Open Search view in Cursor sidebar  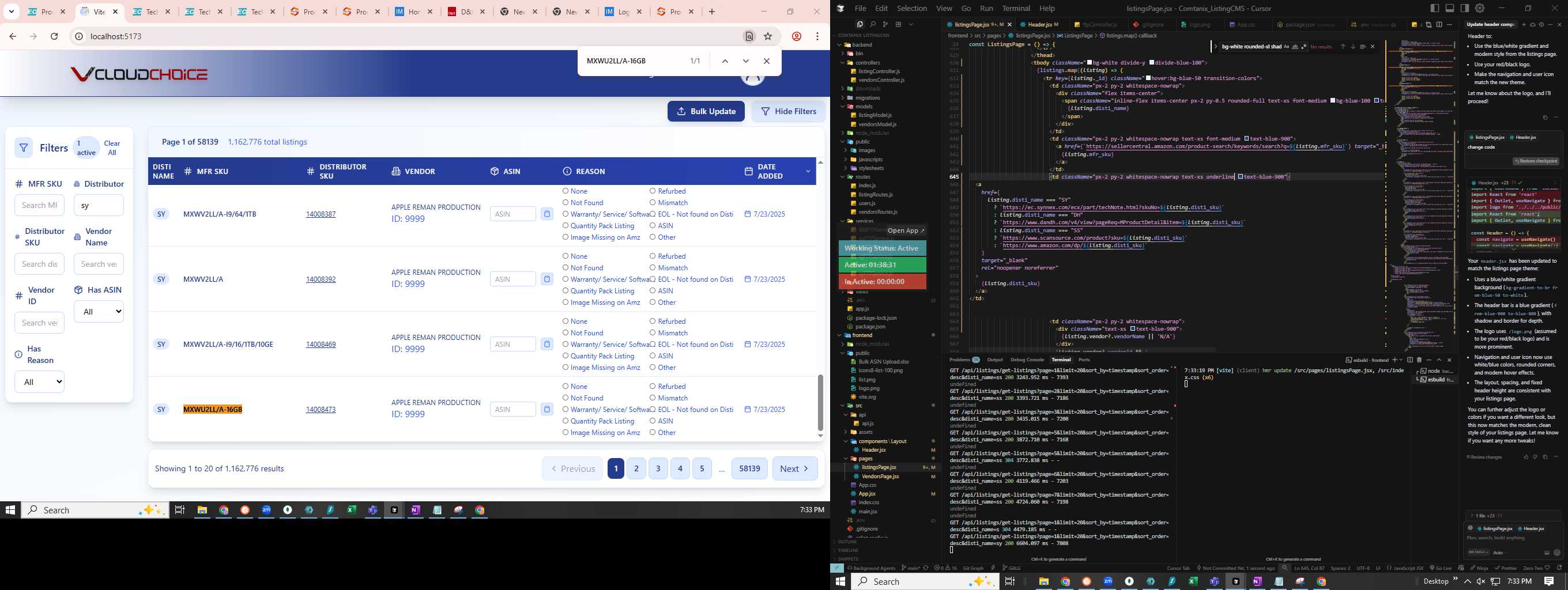tap(872, 24)
